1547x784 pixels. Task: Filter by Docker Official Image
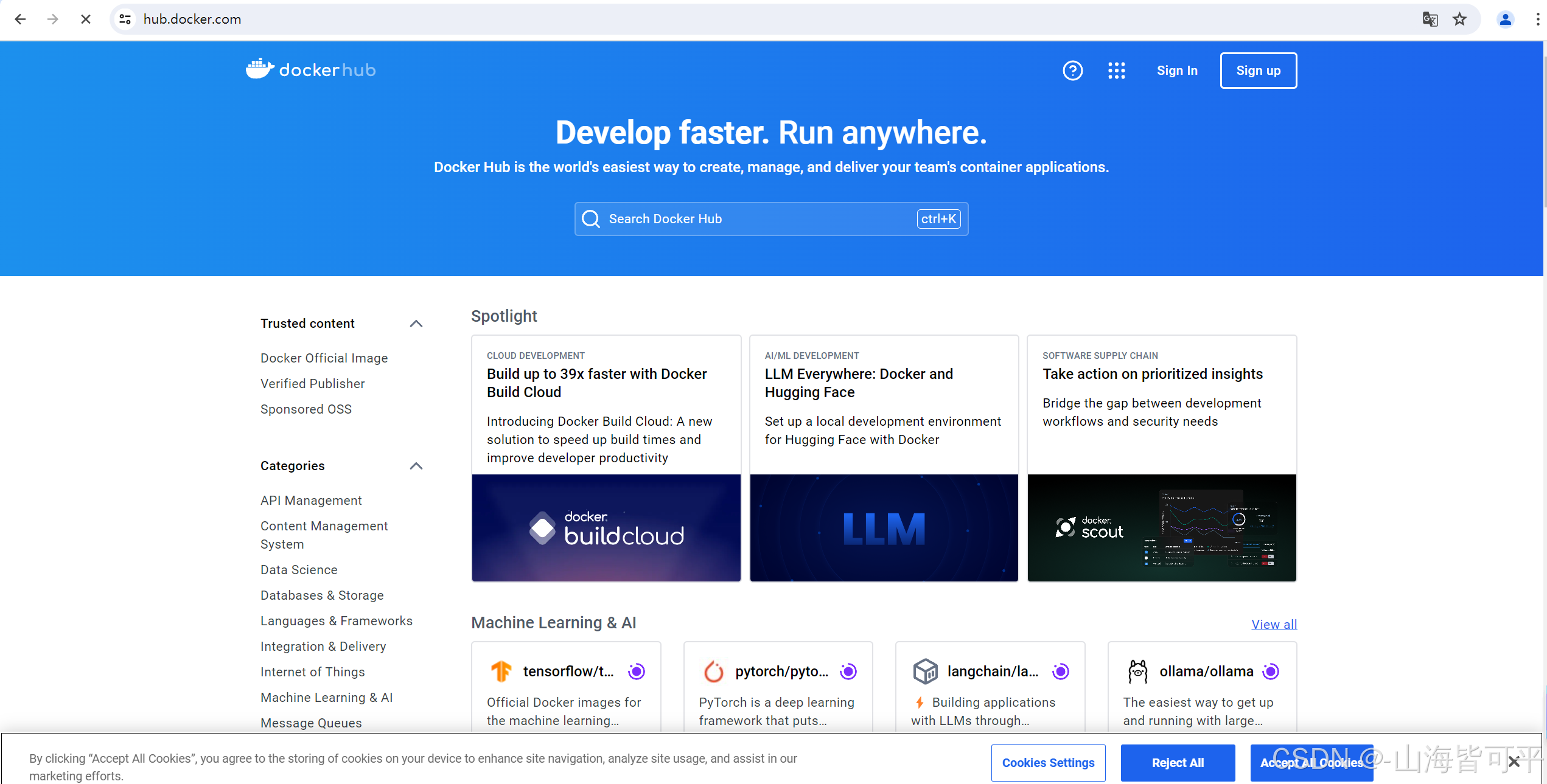point(324,358)
